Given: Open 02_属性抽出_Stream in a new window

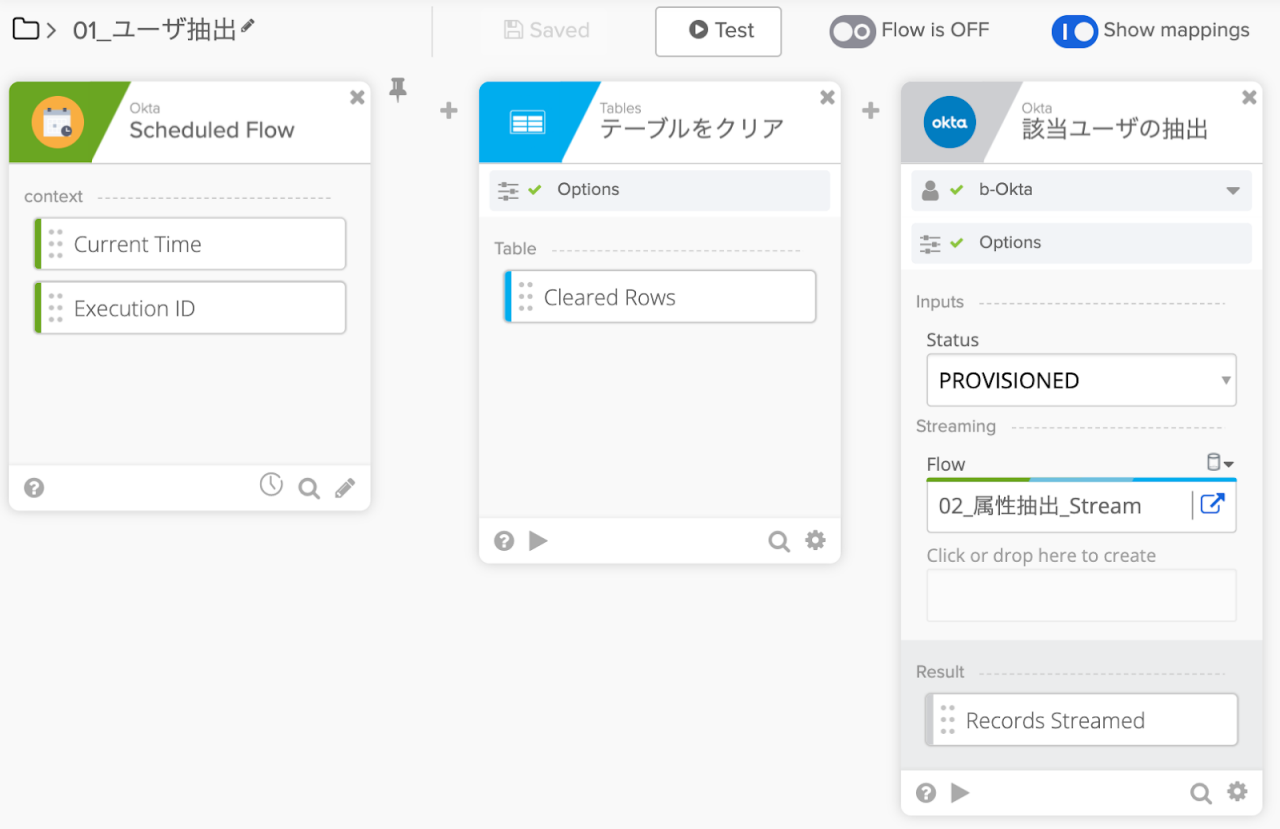Looking at the screenshot, I should [1212, 505].
